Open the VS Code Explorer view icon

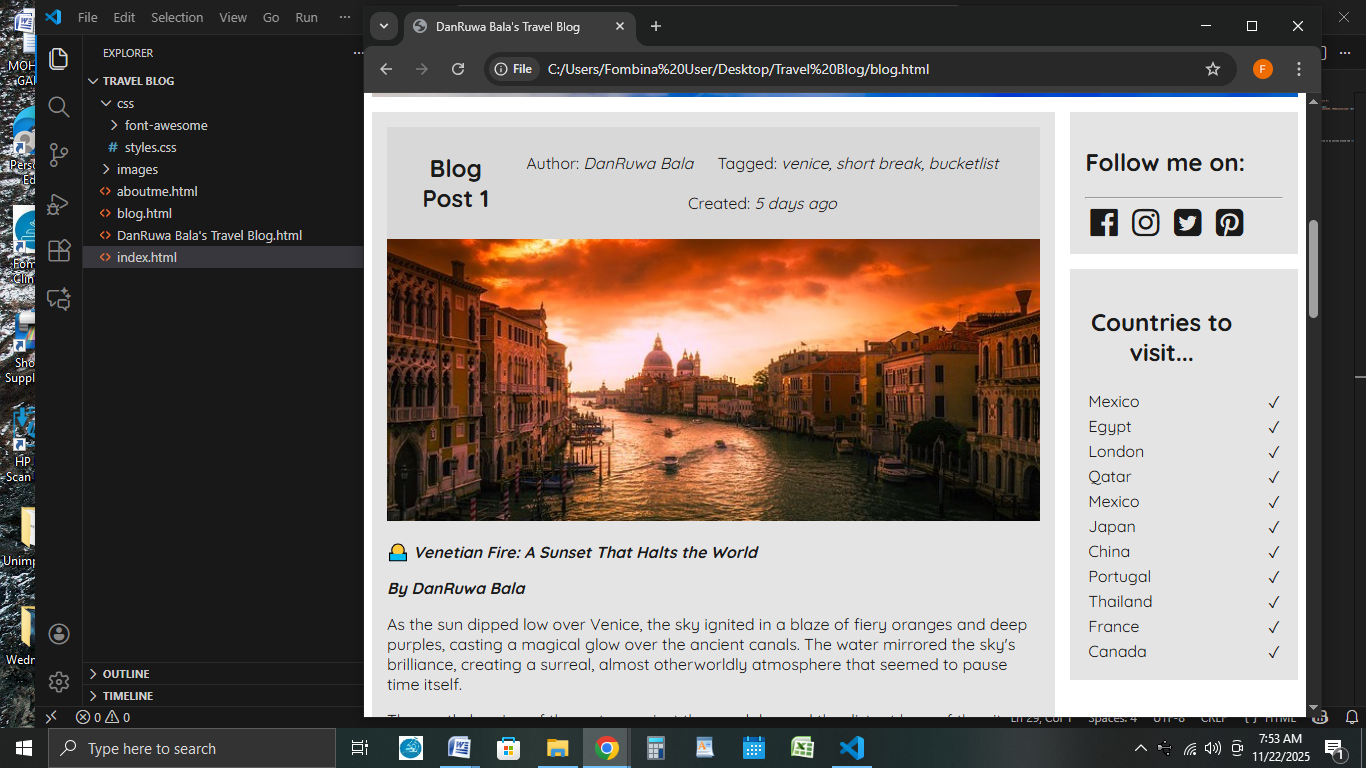(x=59, y=58)
